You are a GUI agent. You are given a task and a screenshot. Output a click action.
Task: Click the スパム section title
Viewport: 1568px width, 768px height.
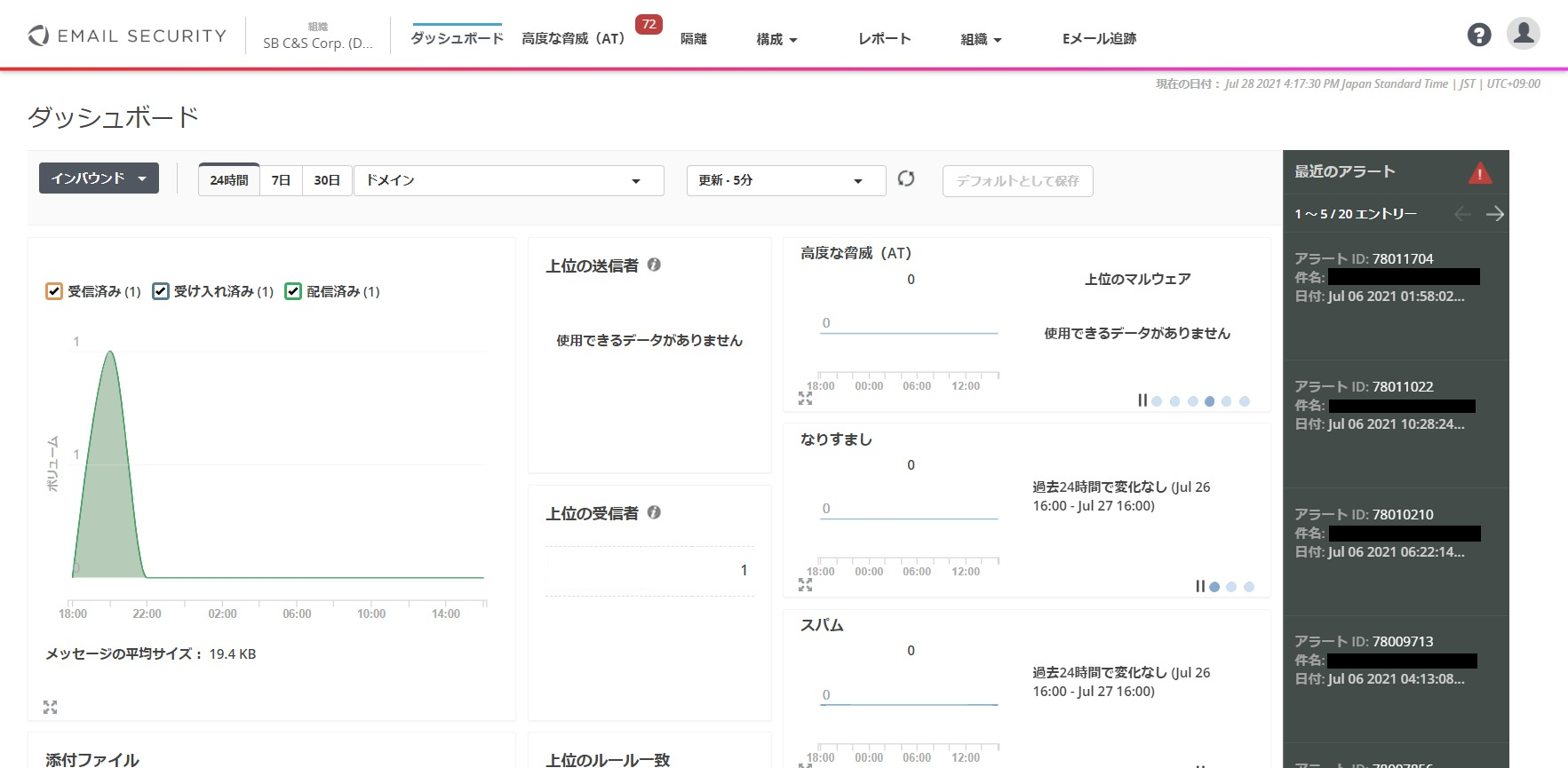[x=822, y=625]
